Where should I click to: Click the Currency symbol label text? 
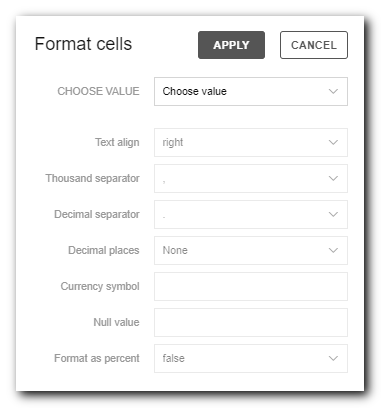tap(100, 287)
